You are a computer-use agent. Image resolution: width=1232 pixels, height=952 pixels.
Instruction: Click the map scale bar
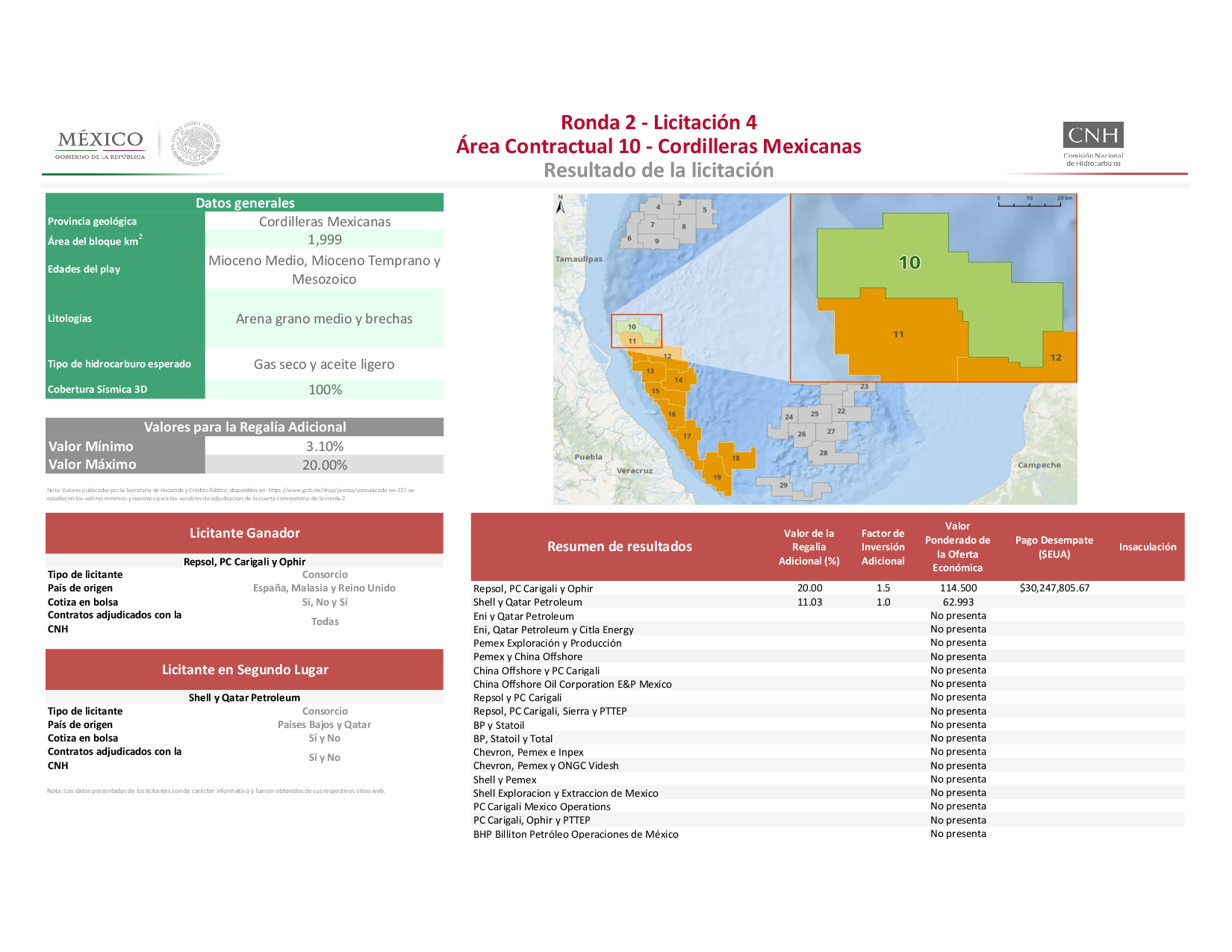coord(1034,201)
